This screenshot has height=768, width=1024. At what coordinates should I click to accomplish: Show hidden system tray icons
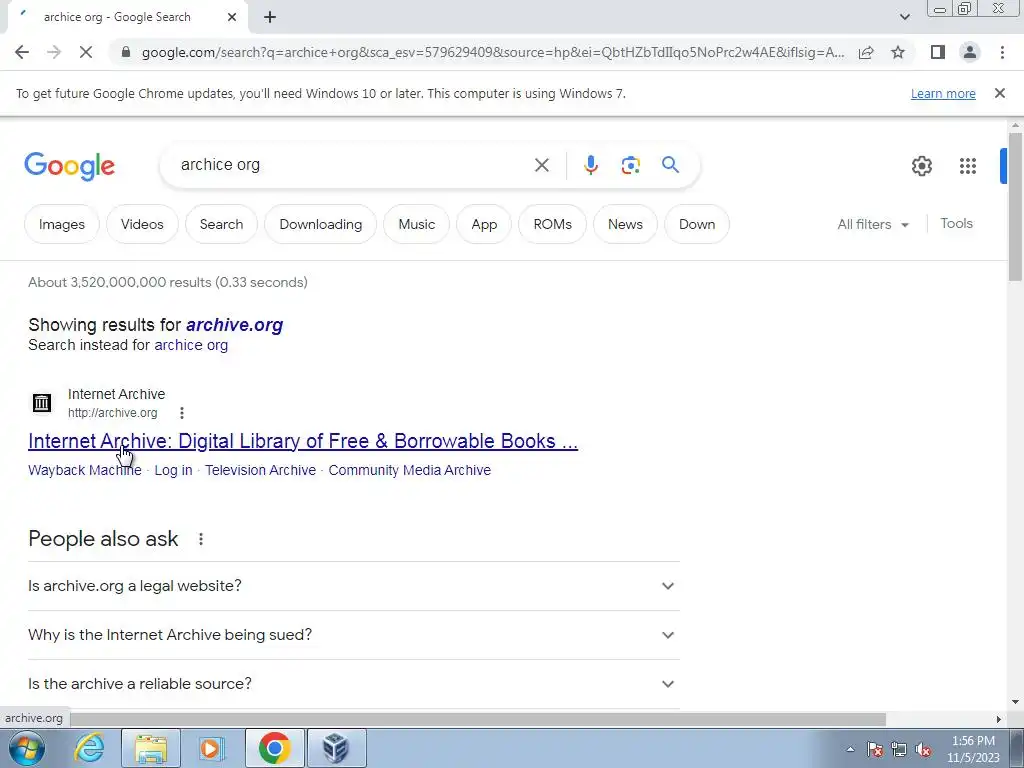(x=850, y=749)
